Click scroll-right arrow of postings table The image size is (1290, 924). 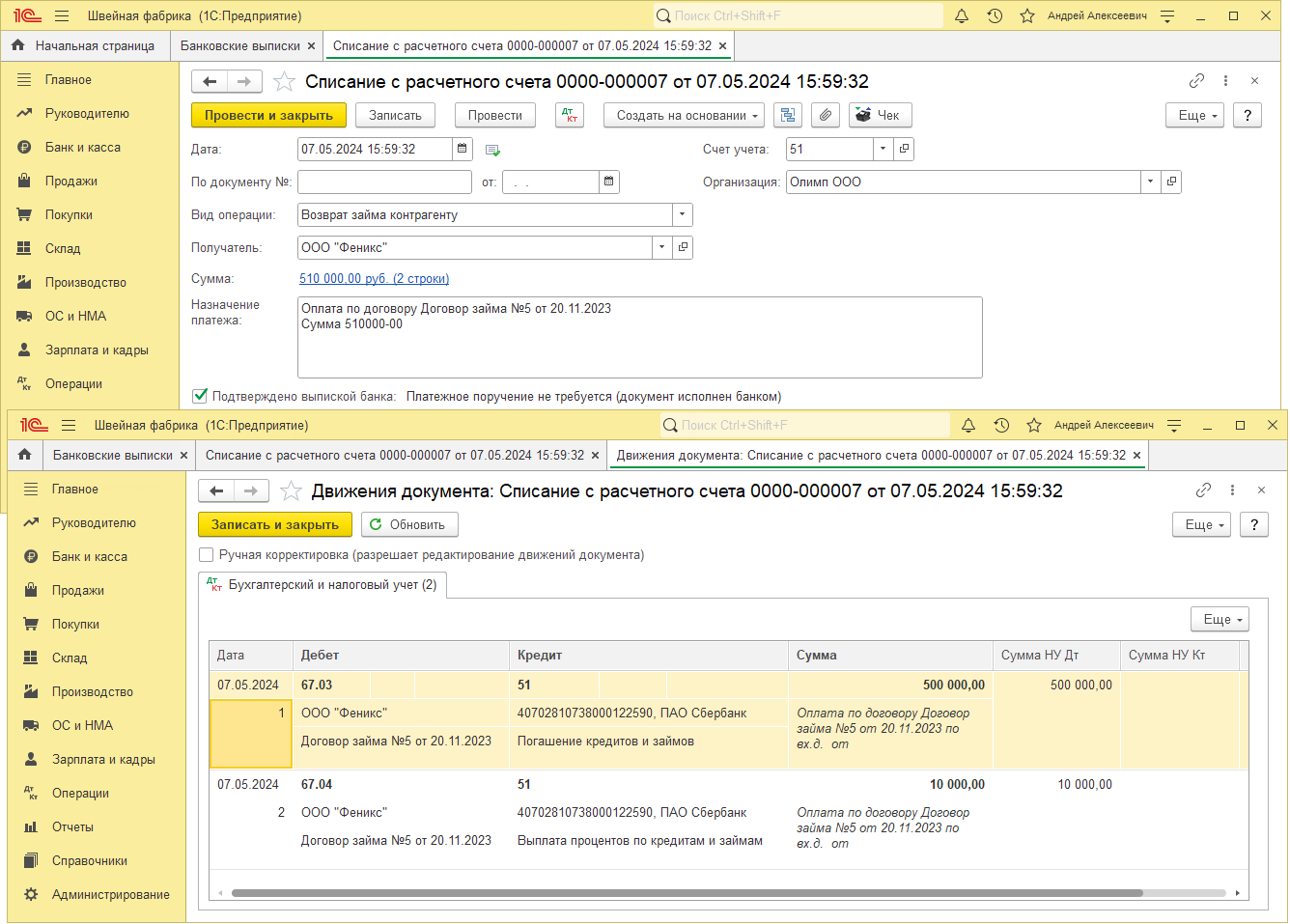(x=1238, y=893)
